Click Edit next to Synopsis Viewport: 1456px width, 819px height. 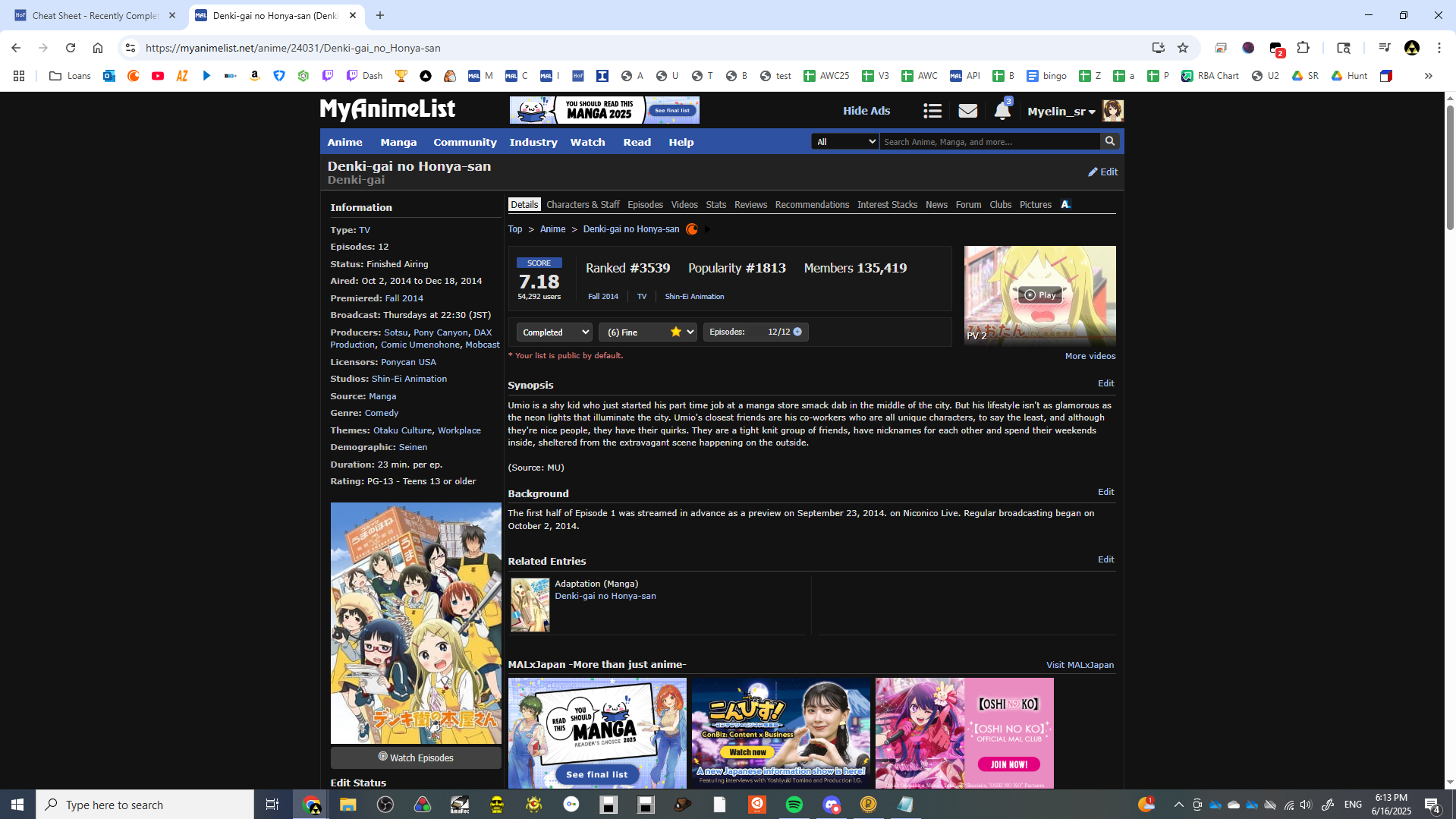point(1106,383)
